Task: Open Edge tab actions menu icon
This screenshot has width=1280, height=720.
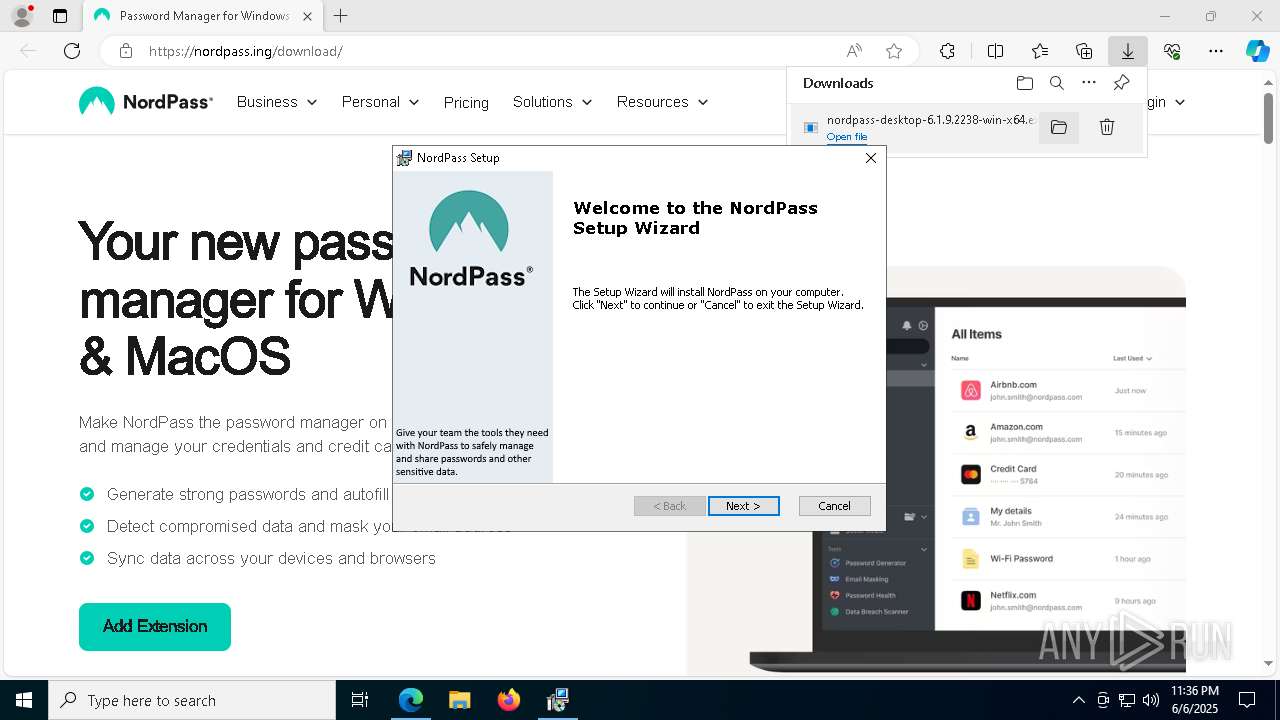Action: [60, 16]
